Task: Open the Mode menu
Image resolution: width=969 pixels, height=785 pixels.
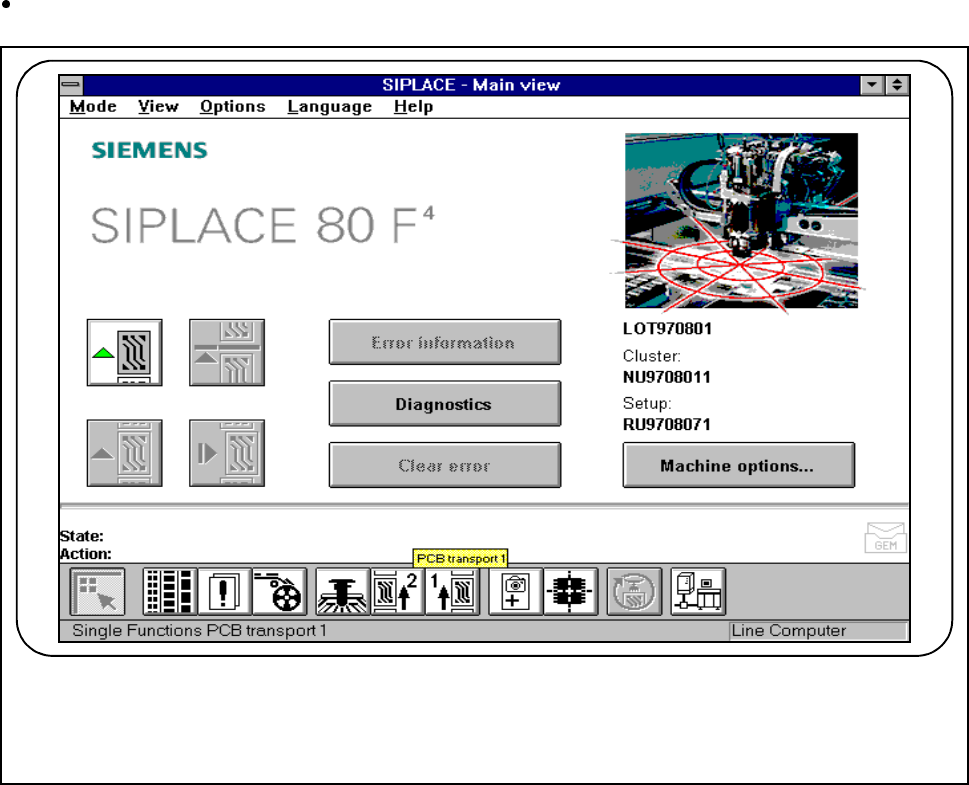Action: 93,106
